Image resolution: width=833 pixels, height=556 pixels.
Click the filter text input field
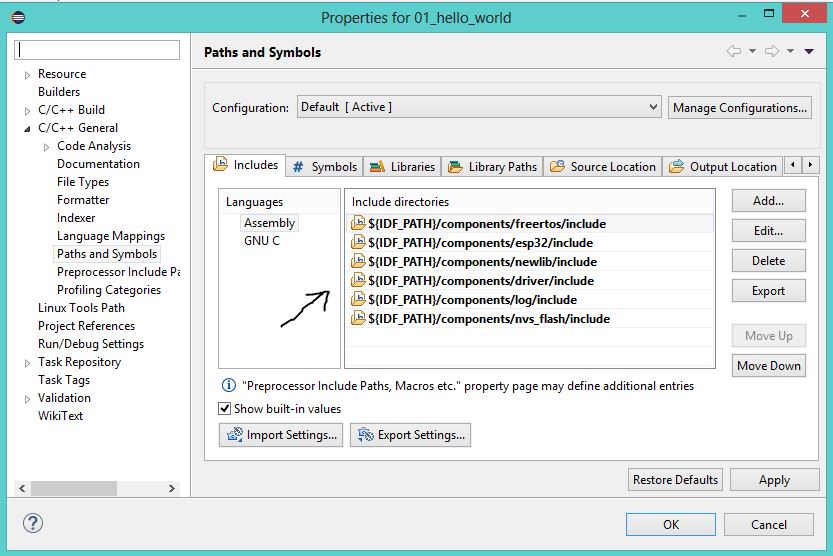point(98,49)
